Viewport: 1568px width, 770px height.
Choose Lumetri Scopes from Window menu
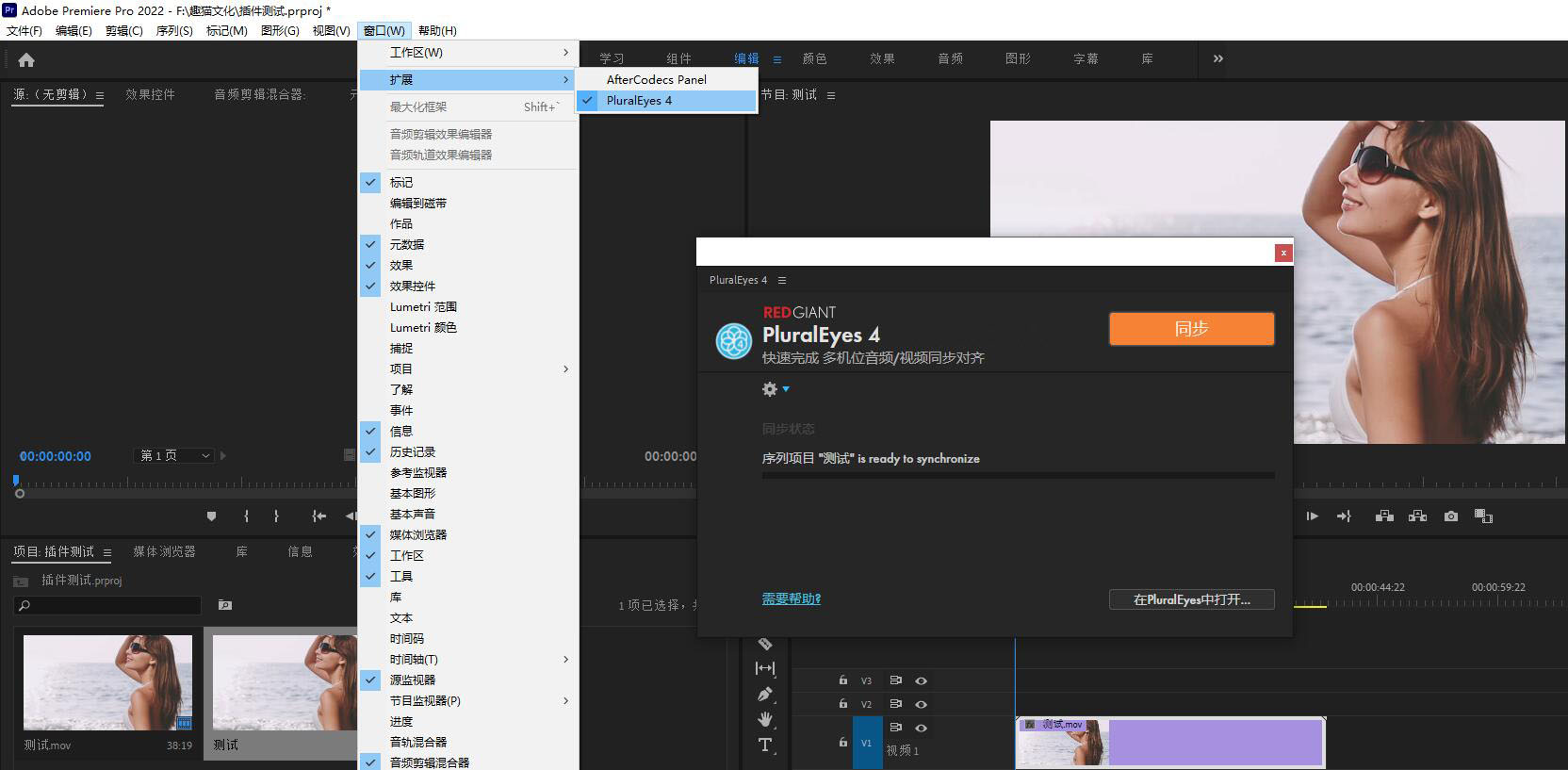click(x=468, y=307)
